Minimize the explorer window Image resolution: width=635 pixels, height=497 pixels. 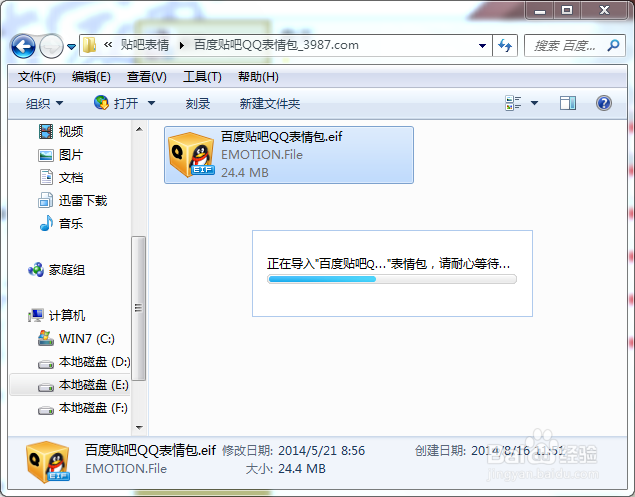(x=540, y=11)
